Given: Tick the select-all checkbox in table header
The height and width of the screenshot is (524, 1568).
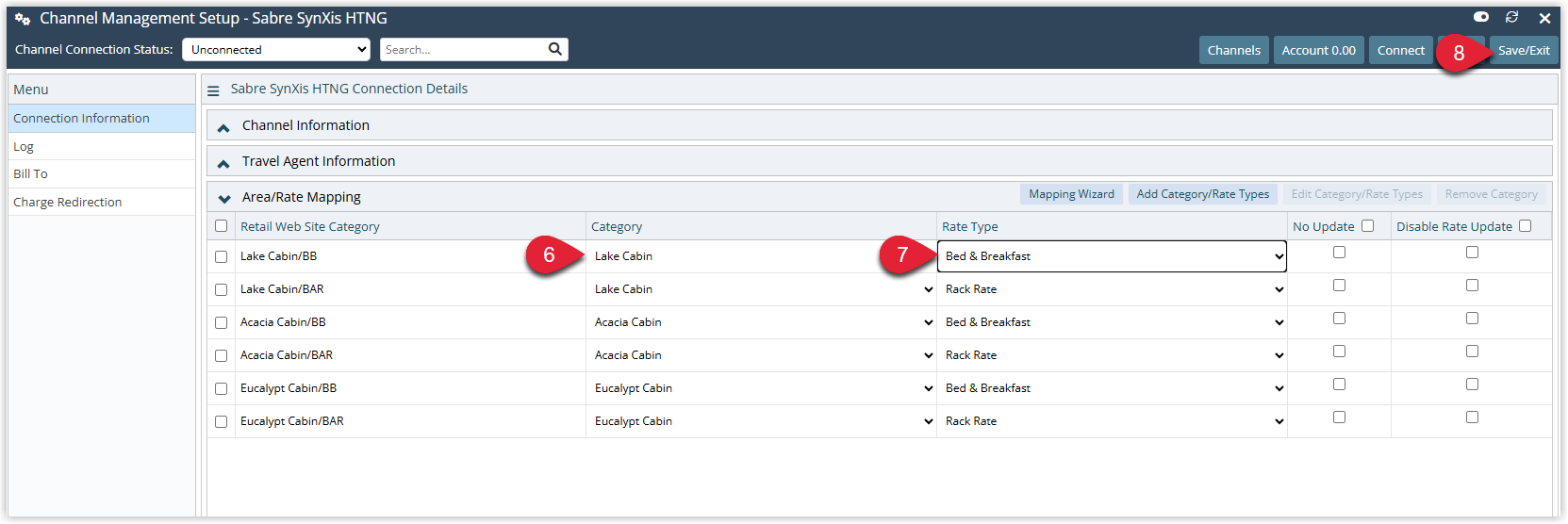Looking at the screenshot, I should point(221,226).
